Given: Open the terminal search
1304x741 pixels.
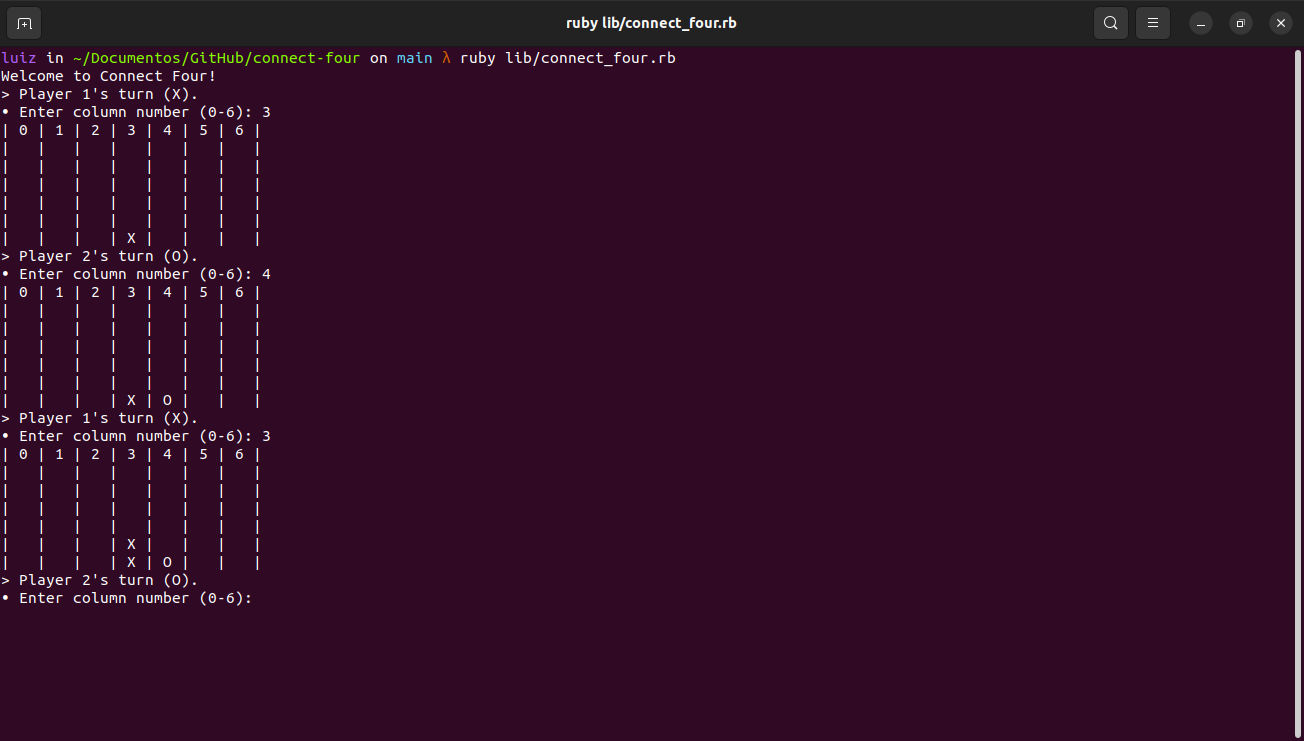Looking at the screenshot, I should click(1111, 23).
